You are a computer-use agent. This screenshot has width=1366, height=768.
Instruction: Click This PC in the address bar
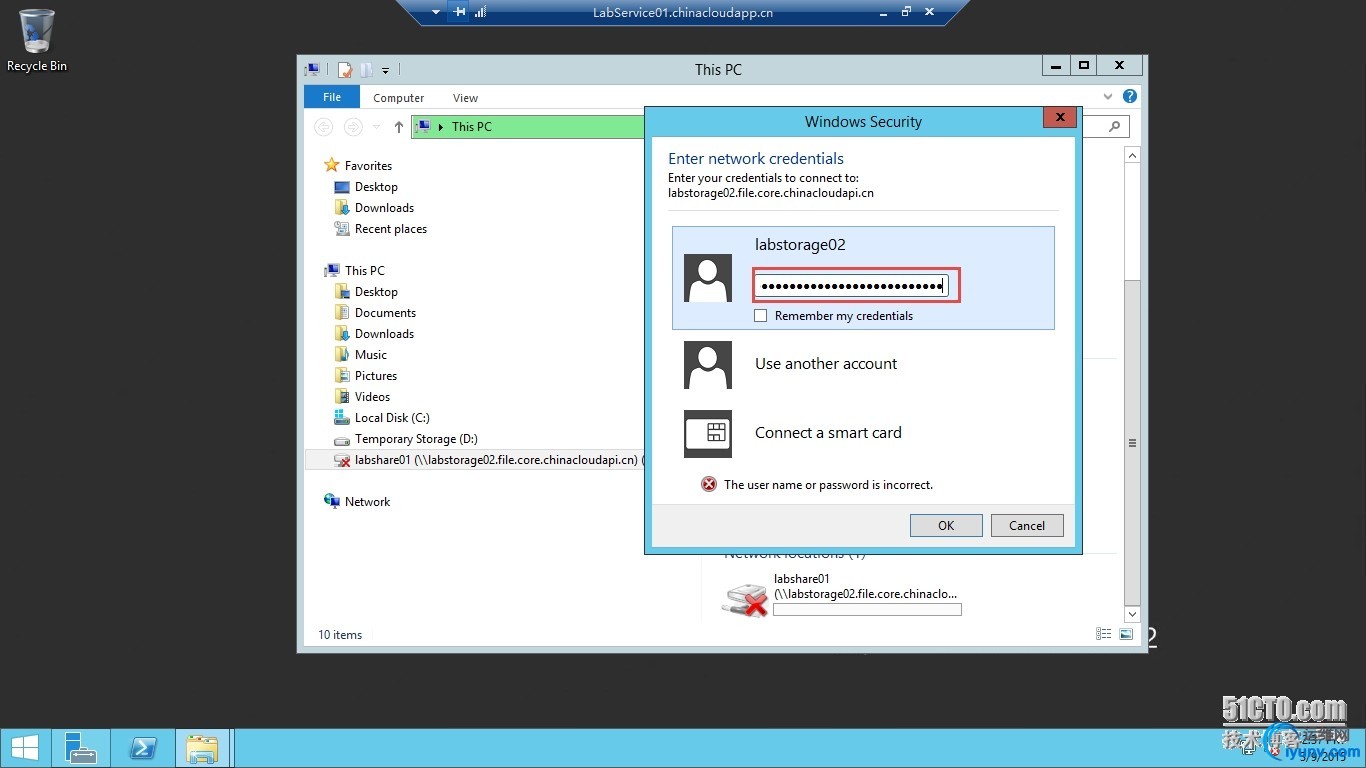pyautogui.click(x=472, y=127)
